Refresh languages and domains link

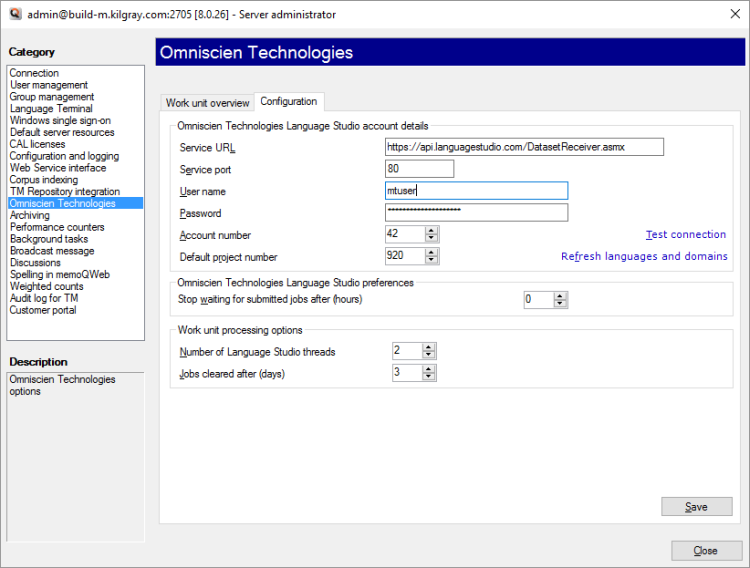pyautogui.click(x=644, y=257)
